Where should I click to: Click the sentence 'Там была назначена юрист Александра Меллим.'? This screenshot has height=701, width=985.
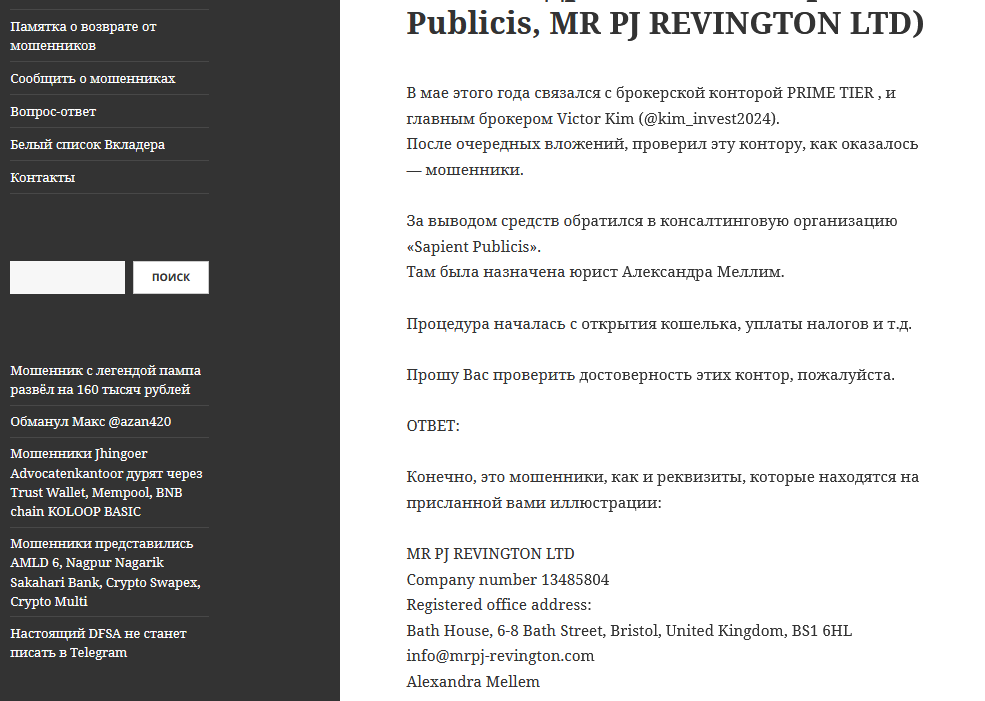(x=596, y=272)
